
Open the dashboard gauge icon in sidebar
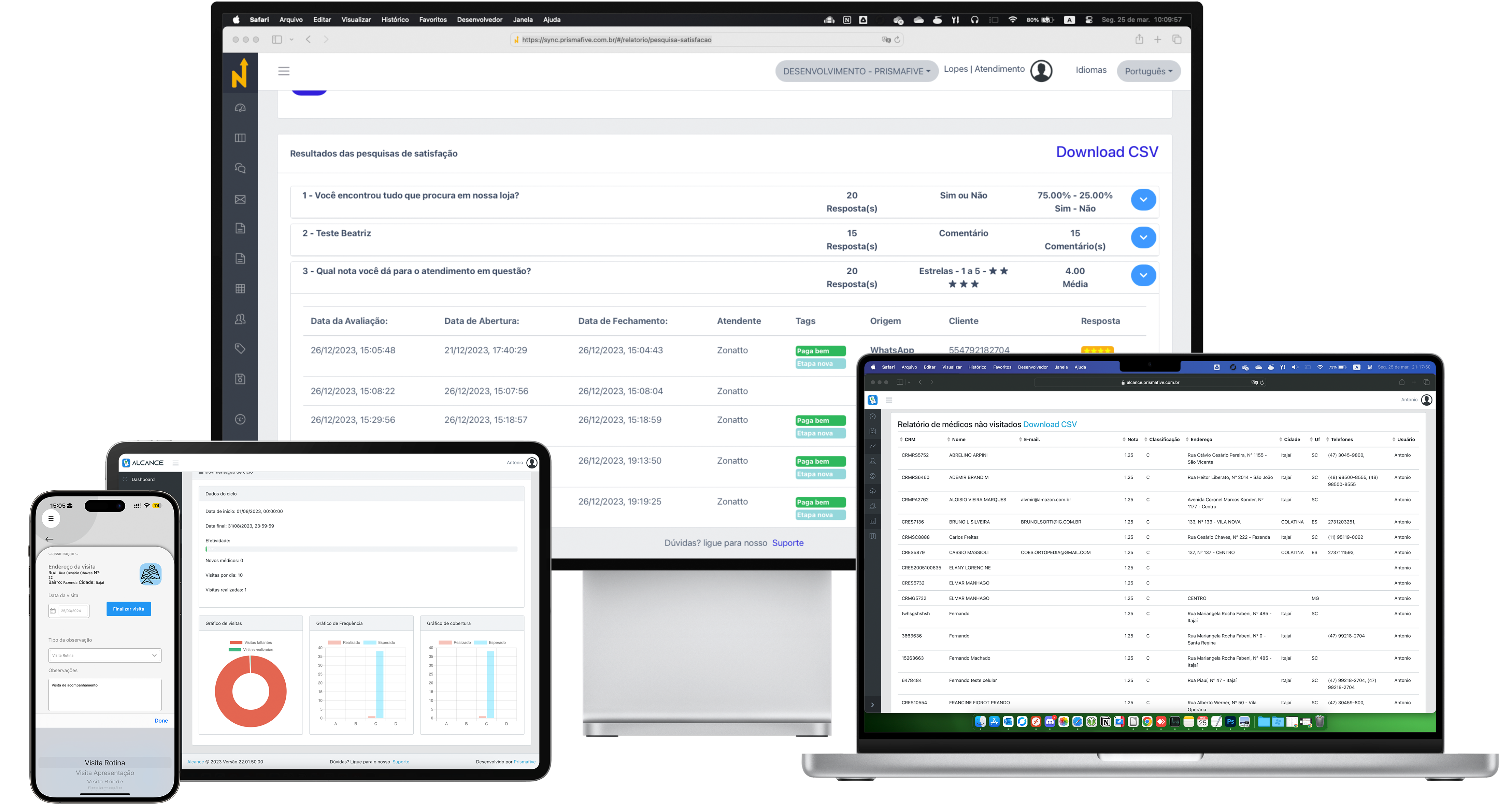pyautogui.click(x=240, y=108)
